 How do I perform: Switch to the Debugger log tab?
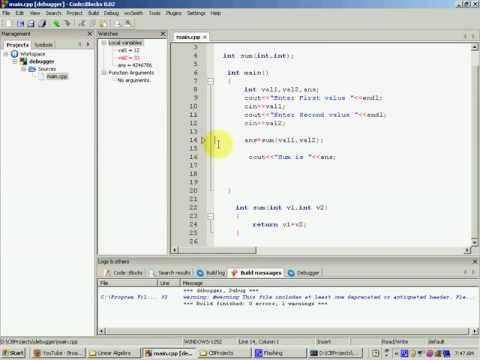click(304, 273)
